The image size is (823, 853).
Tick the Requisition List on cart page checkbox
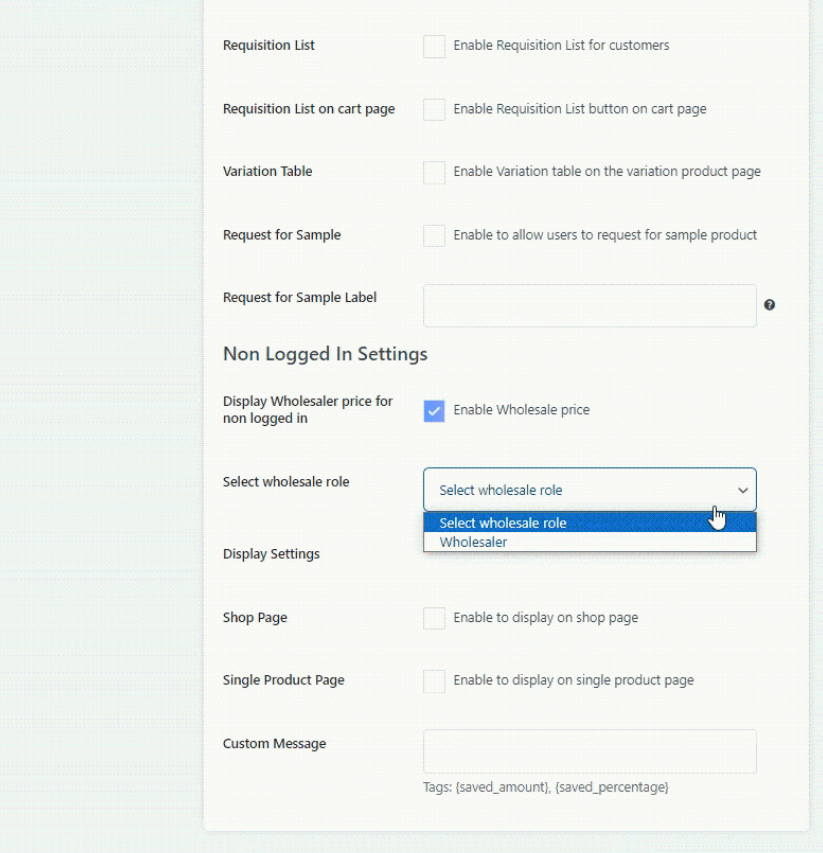pyautogui.click(x=434, y=109)
